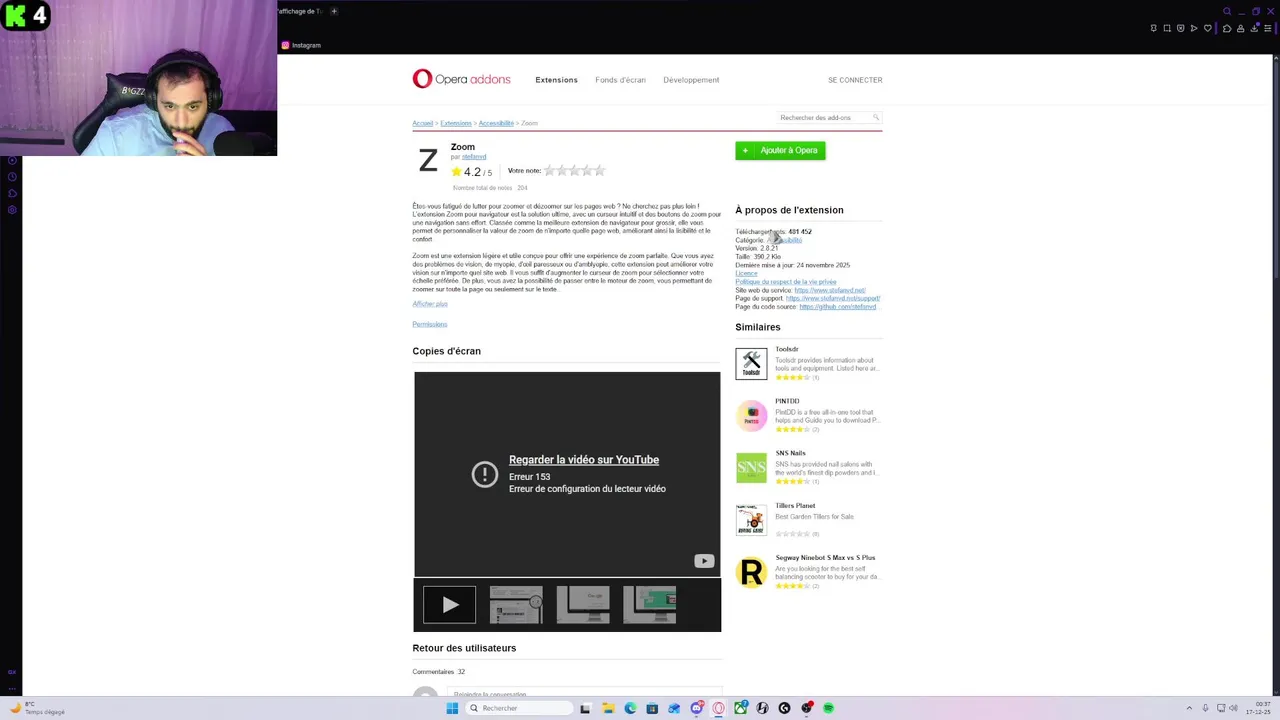The height and width of the screenshot is (720, 1280).
Task: Open the profile account icon
Action: coord(1241,28)
